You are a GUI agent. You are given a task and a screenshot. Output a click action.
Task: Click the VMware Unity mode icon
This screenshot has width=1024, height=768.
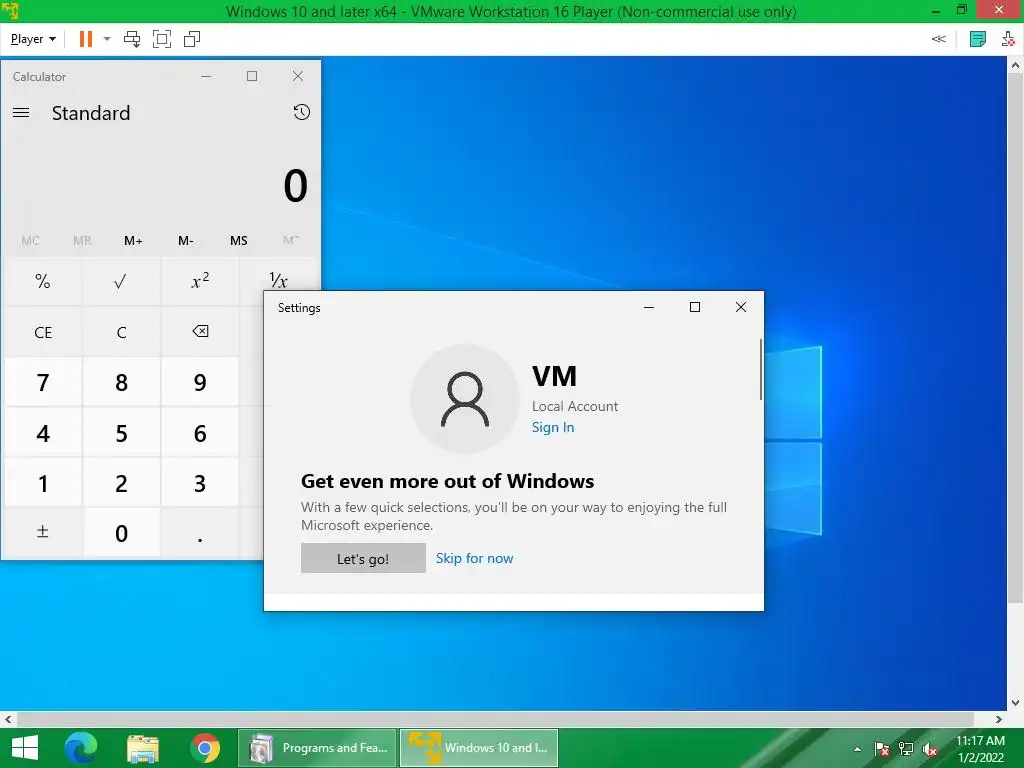(192, 39)
